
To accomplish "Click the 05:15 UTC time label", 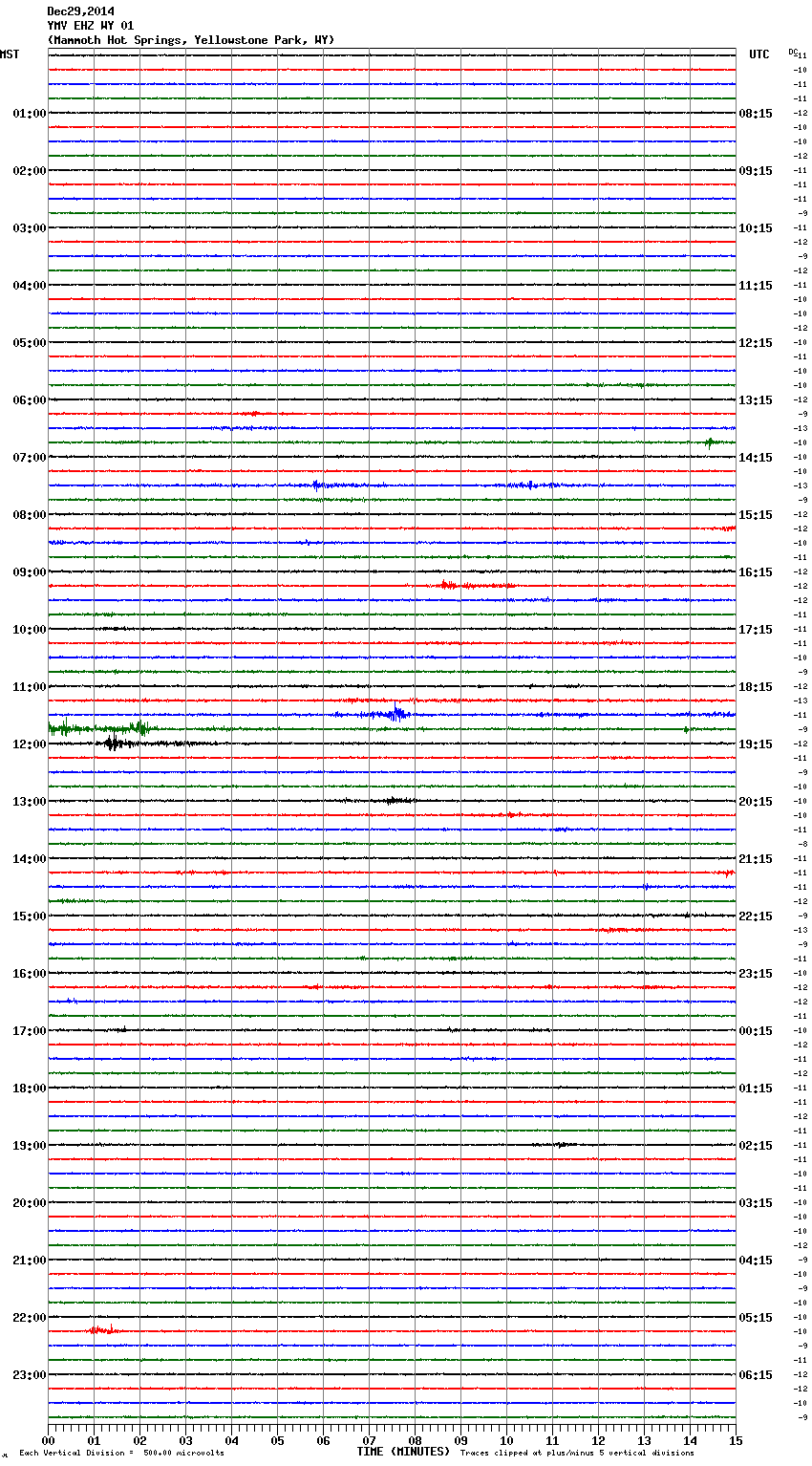I will (x=756, y=1318).
